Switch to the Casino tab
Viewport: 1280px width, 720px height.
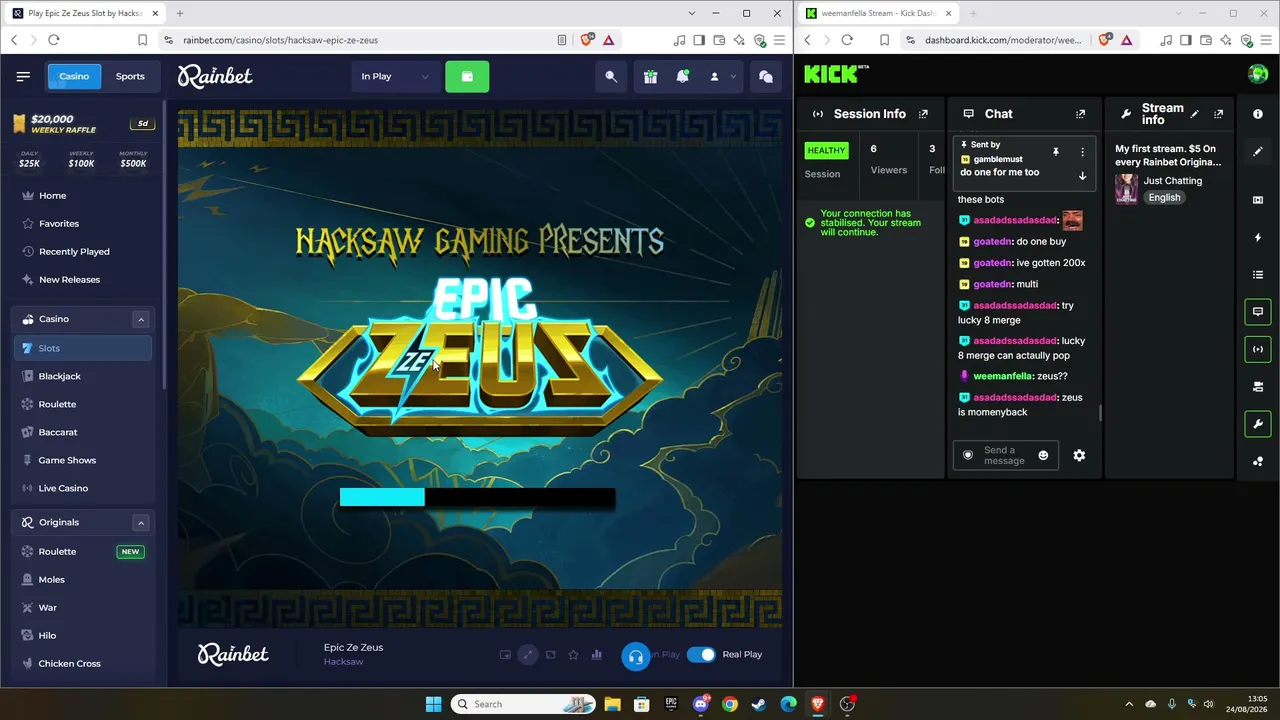(x=74, y=76)
